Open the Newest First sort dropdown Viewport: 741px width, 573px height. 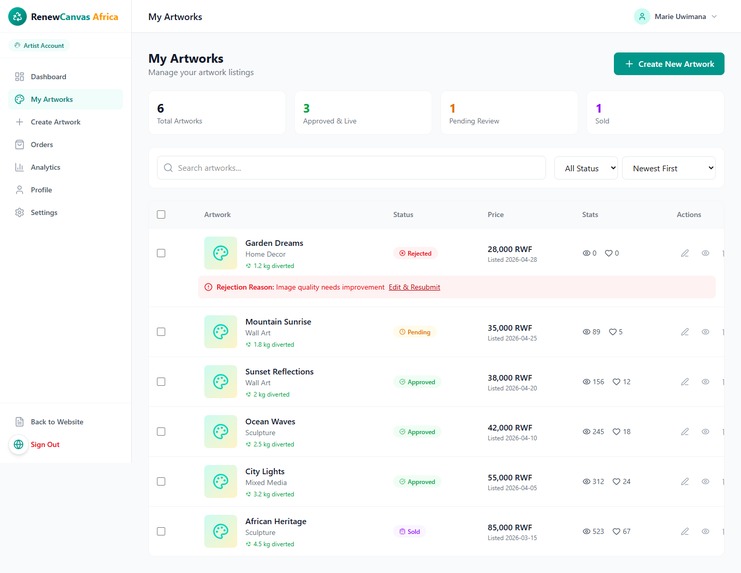(669, 168)
